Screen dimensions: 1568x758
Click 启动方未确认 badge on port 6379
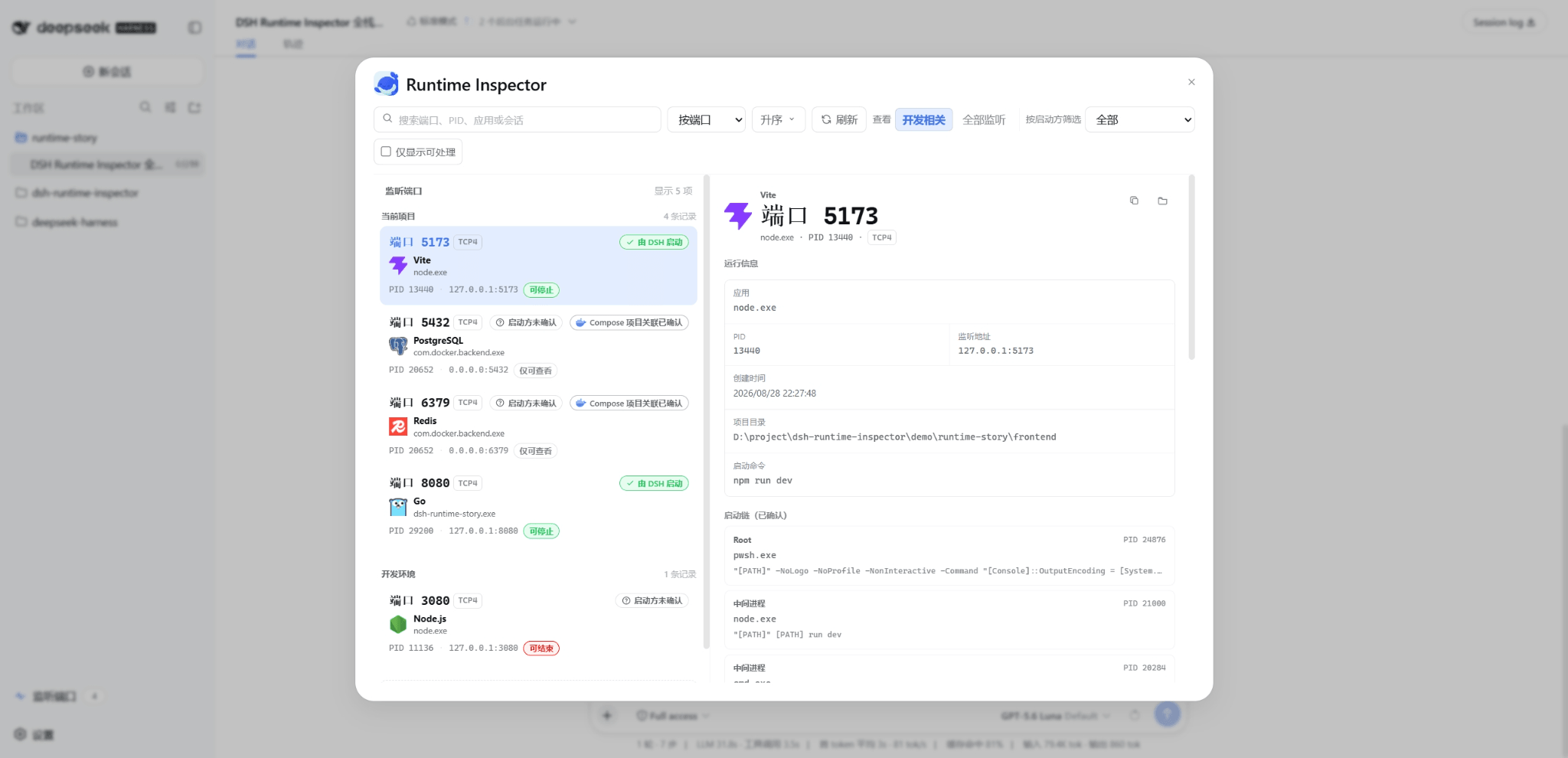click(526, 403)
